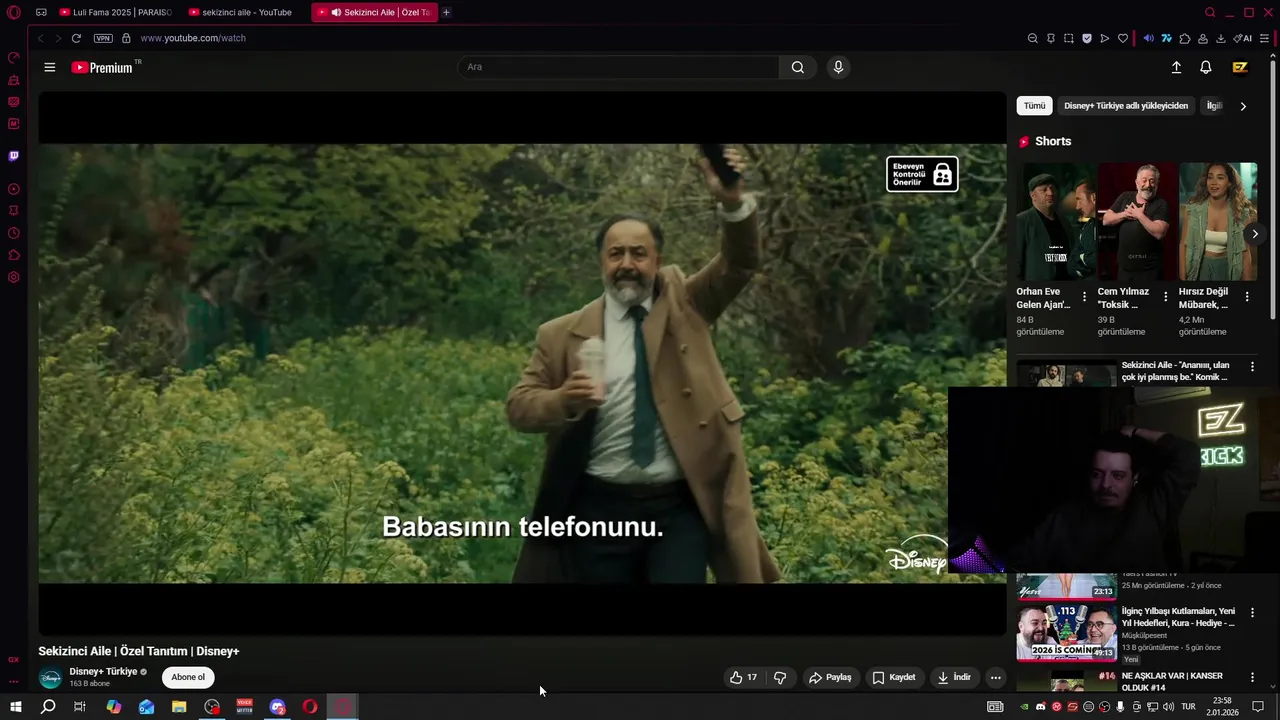Start voice search with microphone
Viewport: 1280px width, 720px height.
[838, 67]
